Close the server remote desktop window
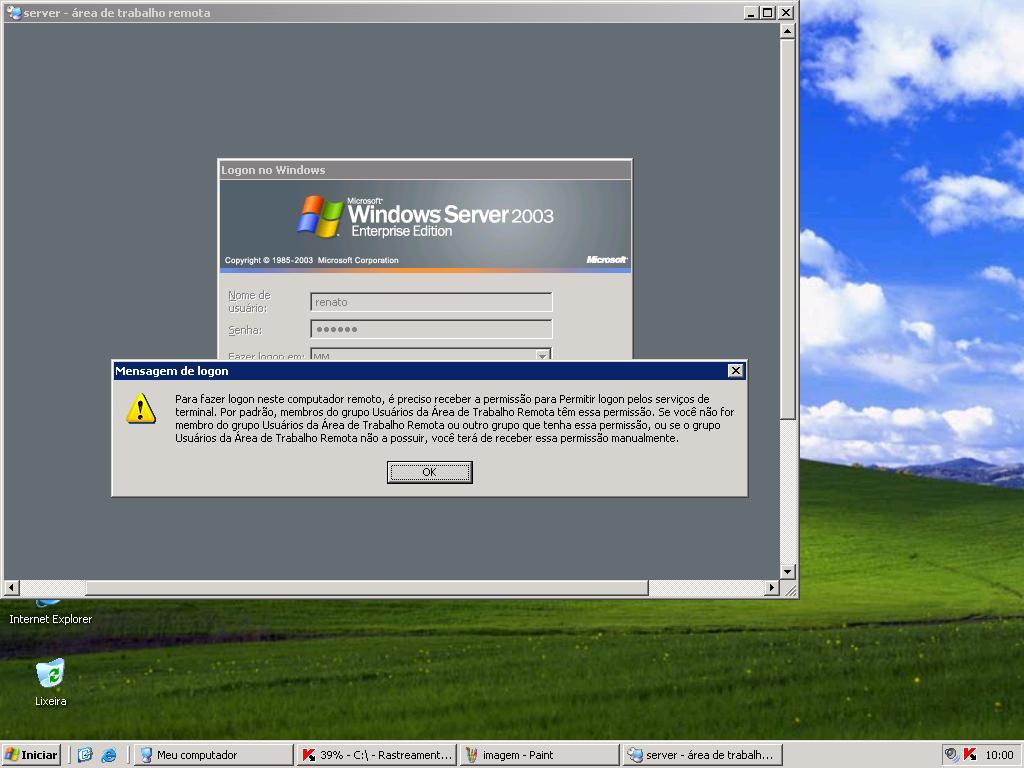Screen dimensions: 1024x768 [786, 12]
